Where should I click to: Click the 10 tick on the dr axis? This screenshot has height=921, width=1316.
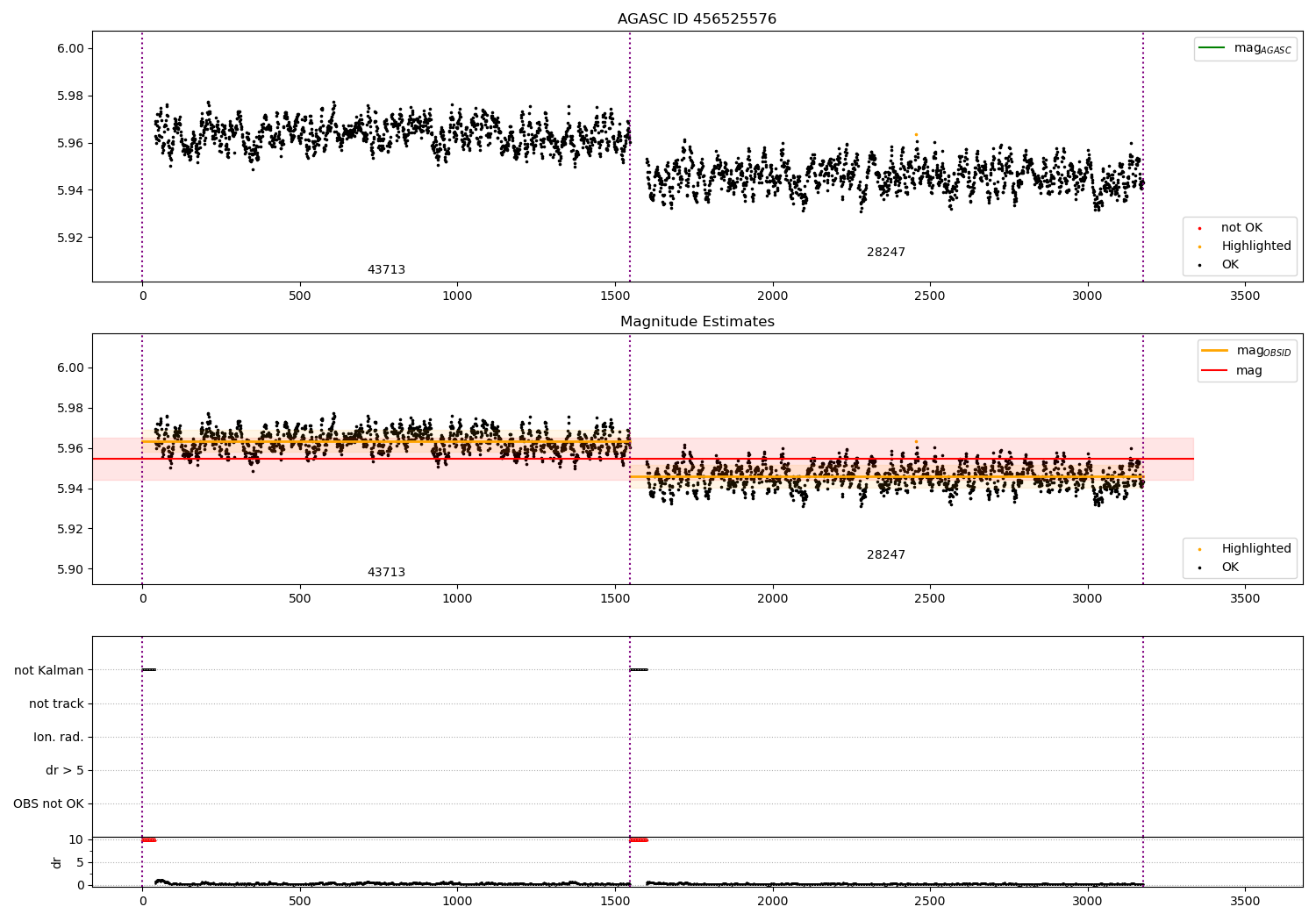(76, 840)
